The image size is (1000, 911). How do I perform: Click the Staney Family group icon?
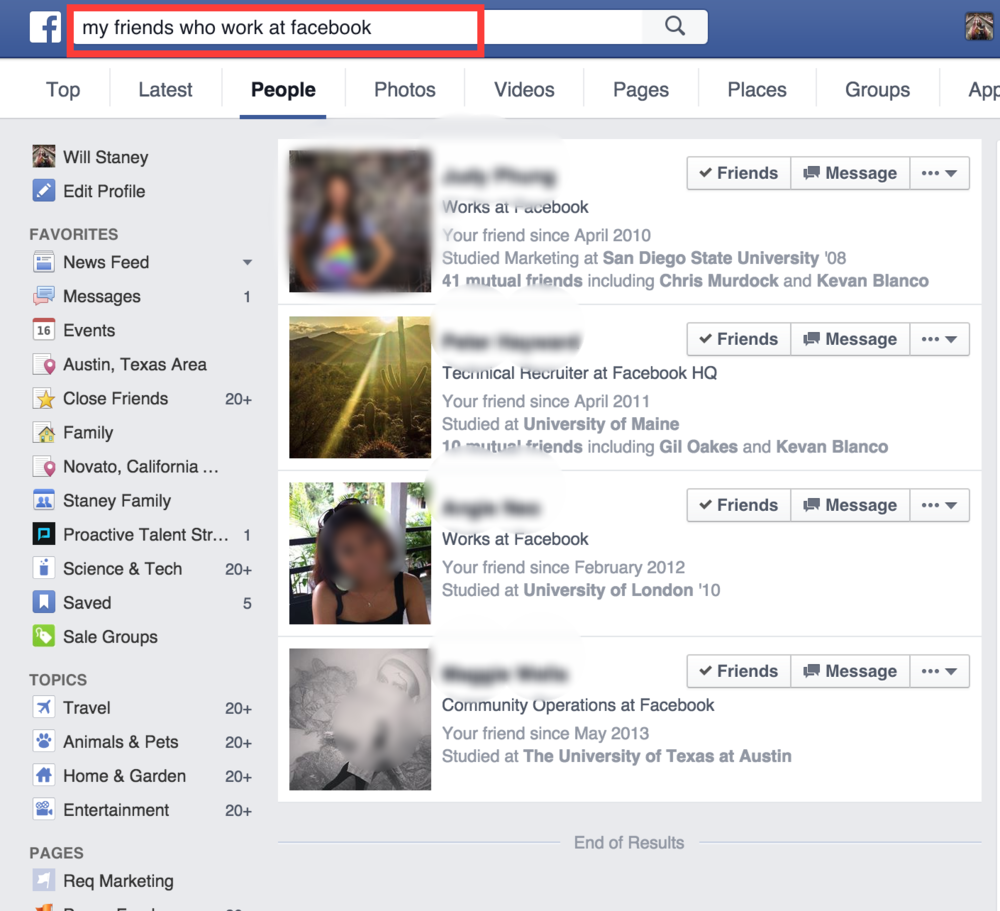click(44, 500)
